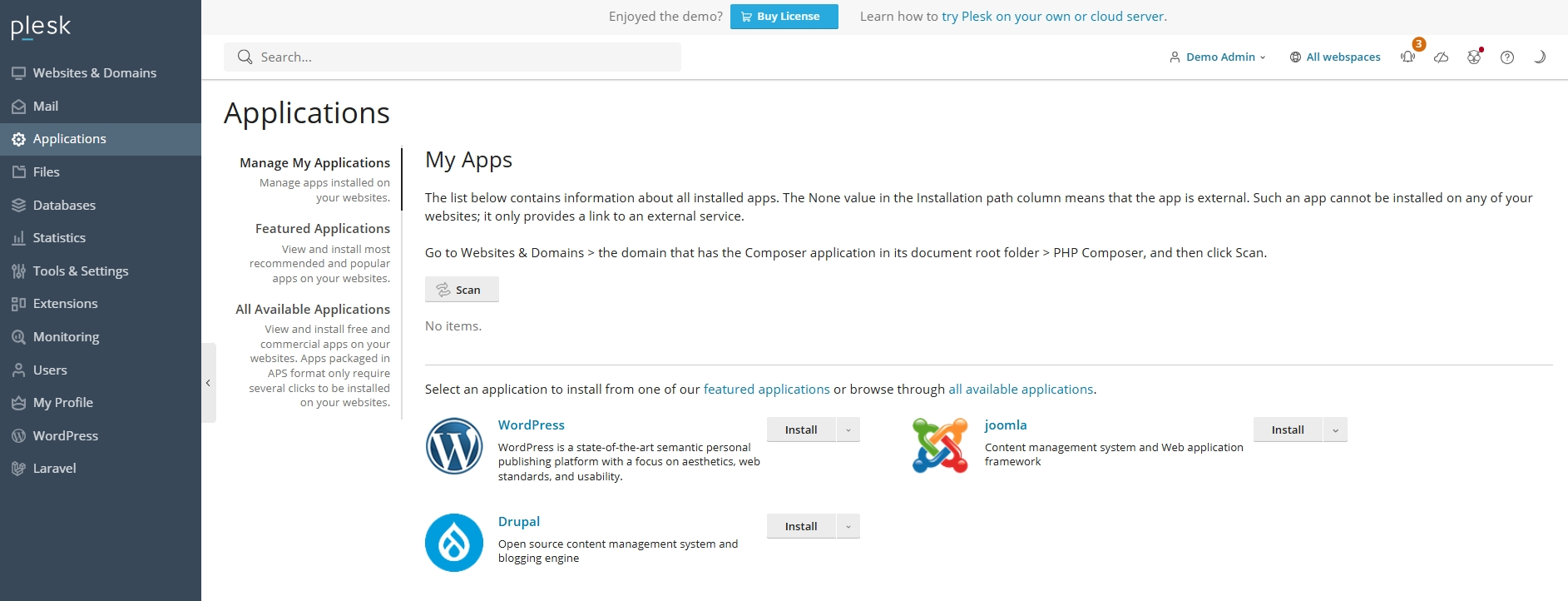Open Users menu item
1568x601 pixels.
click(x=101, y=370)
